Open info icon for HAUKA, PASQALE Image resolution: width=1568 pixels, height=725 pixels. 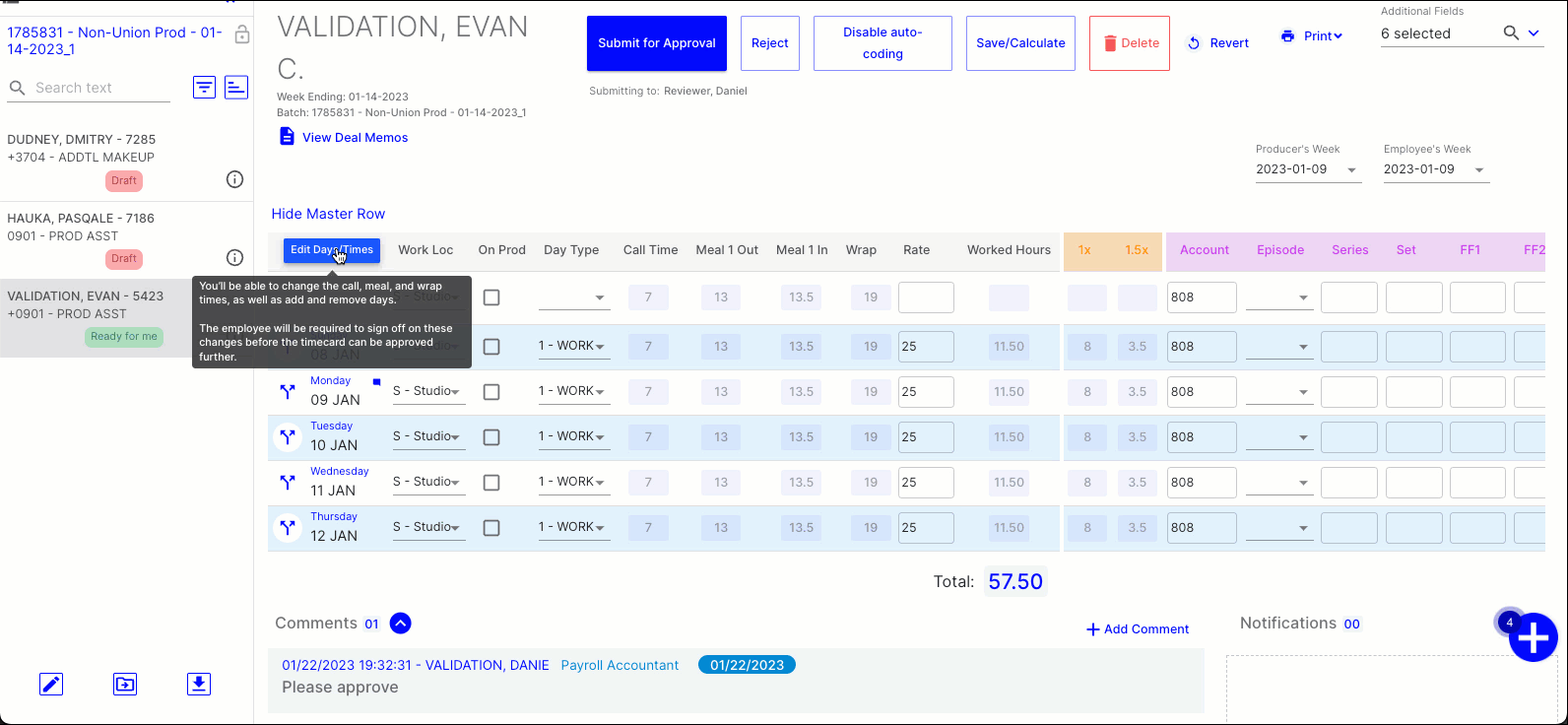pyautogui.click(x=234, y=257)
